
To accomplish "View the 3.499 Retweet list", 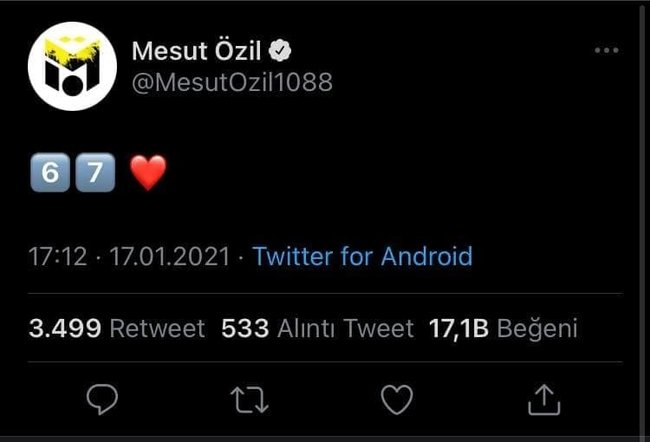I will pyautogui.click(x=116, y=329).
